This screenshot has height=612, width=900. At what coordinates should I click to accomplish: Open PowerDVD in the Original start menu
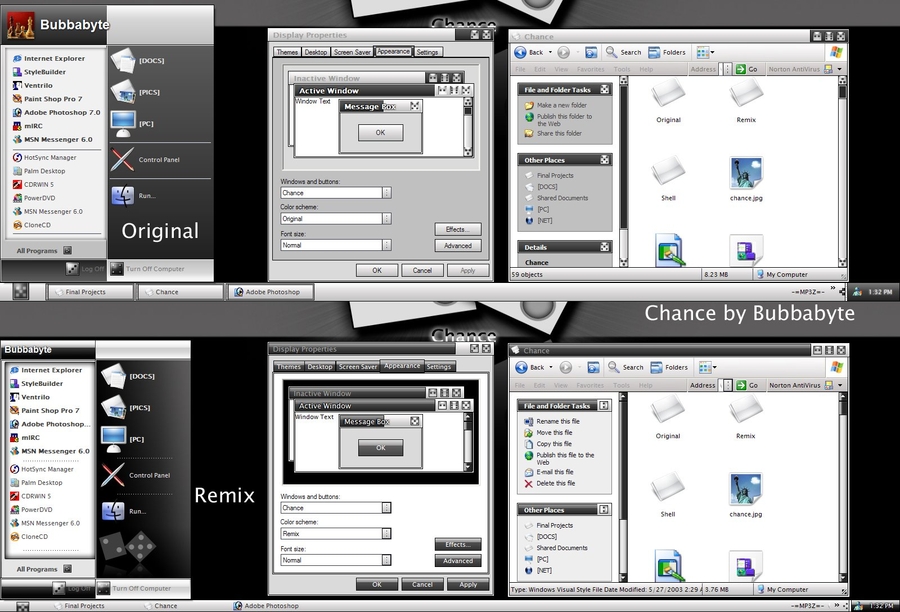pos(34,198)
